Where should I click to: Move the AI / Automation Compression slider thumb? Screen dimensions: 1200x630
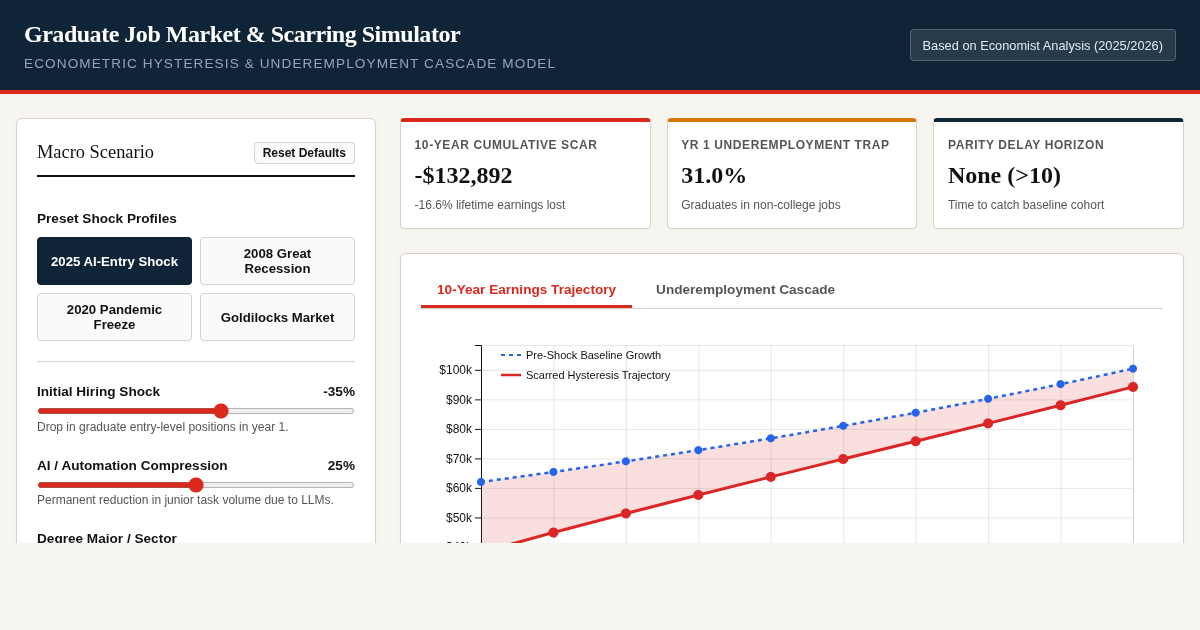tap(196, 485)
